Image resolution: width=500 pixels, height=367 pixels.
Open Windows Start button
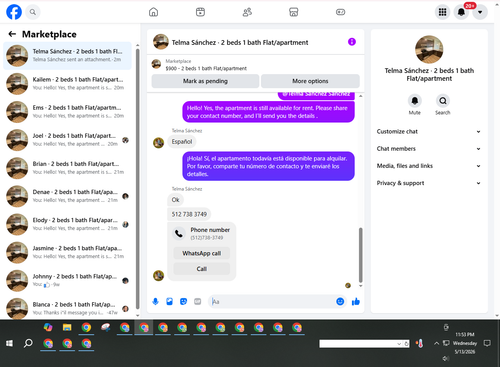(x=9, y=343)
